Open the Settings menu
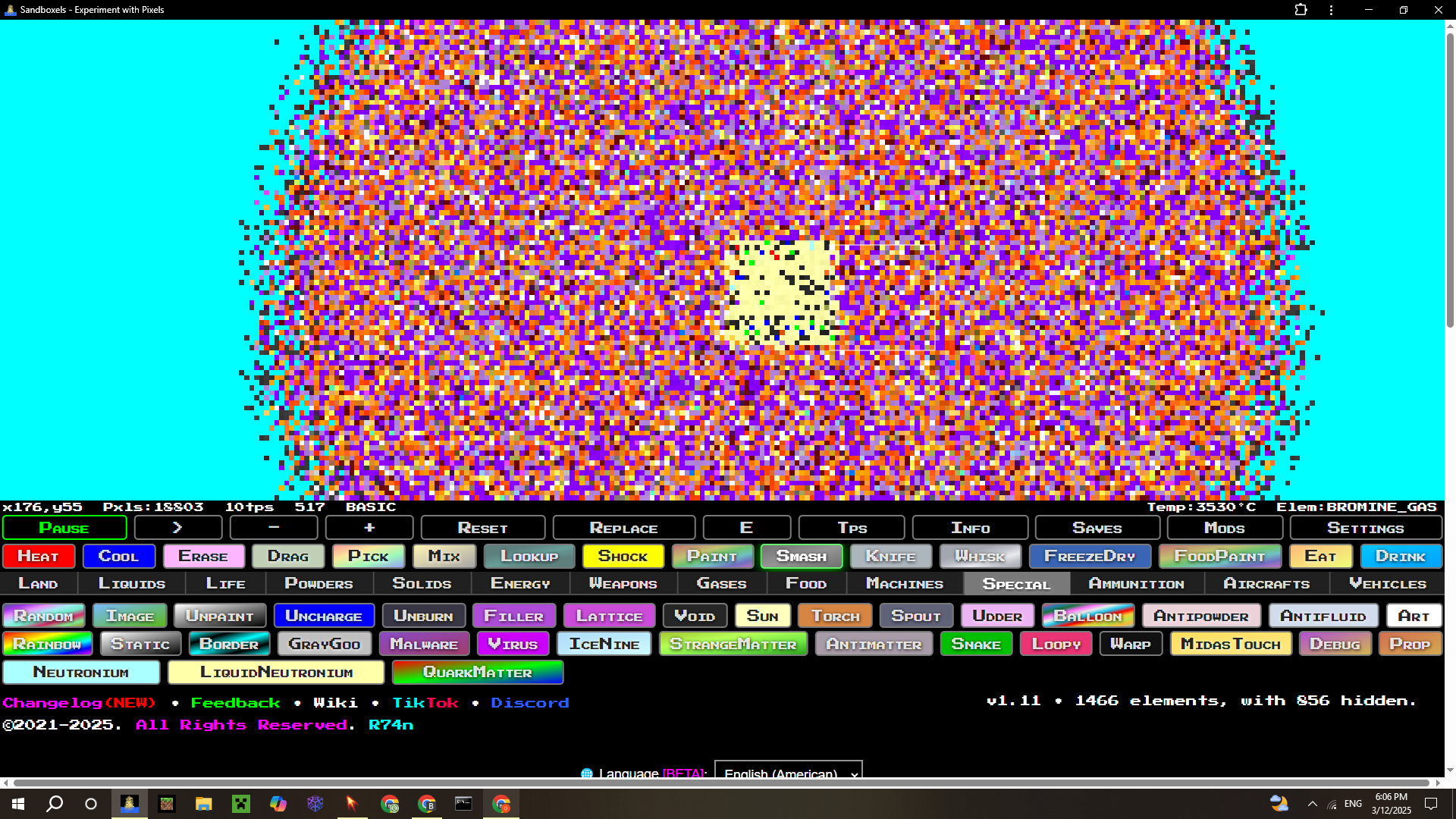 1365,528
